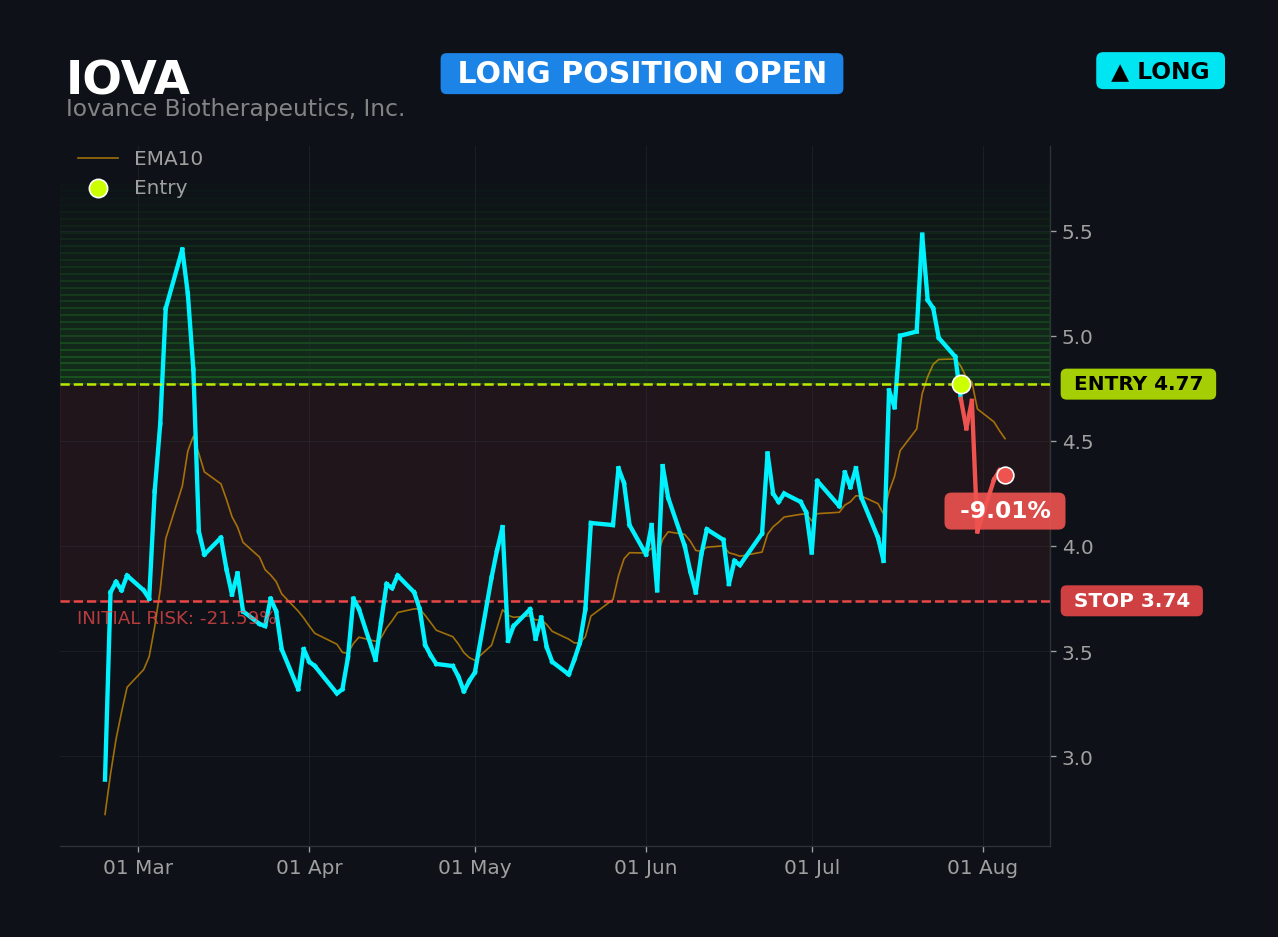Click the 4.0 price axis label
1278x937 pixels.
(x=1078, y=547)
